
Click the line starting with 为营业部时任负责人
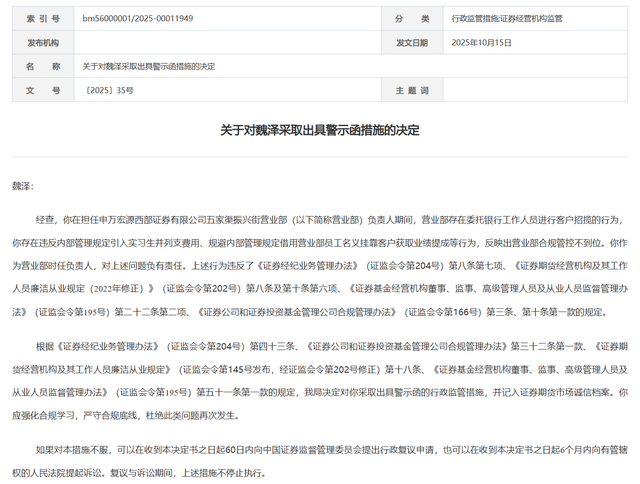320,266
